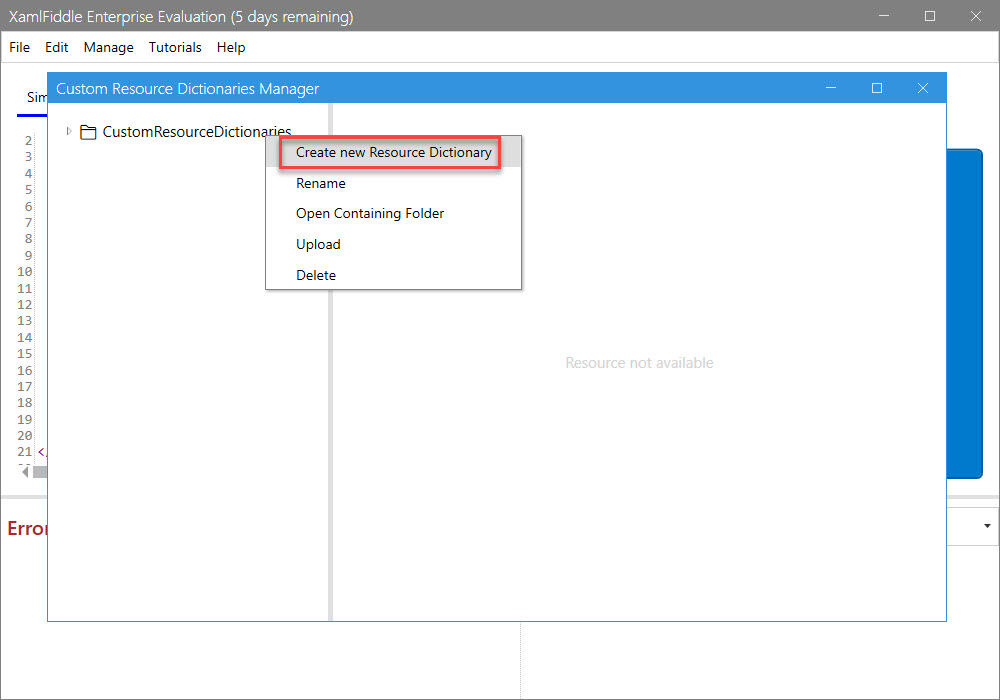The width and height of the screenshot is (1000, 700).
Task: Click Delete in context menu
Action: click(393, 275)
